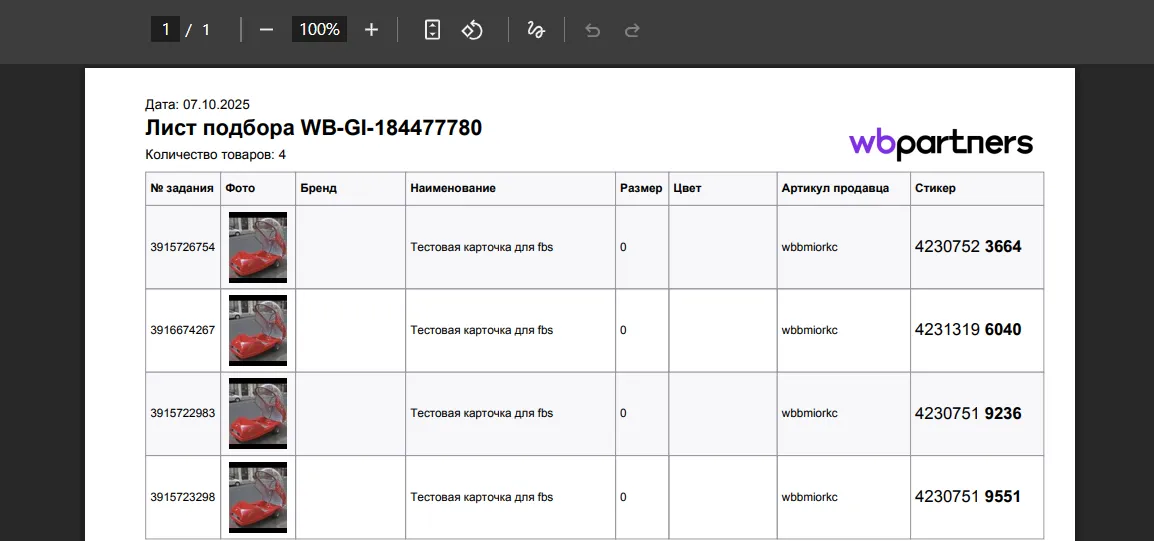Viewport: 1154px width, 541px height.
Task: Click the zoom in plus button
Action: click(x=371, y=30)
